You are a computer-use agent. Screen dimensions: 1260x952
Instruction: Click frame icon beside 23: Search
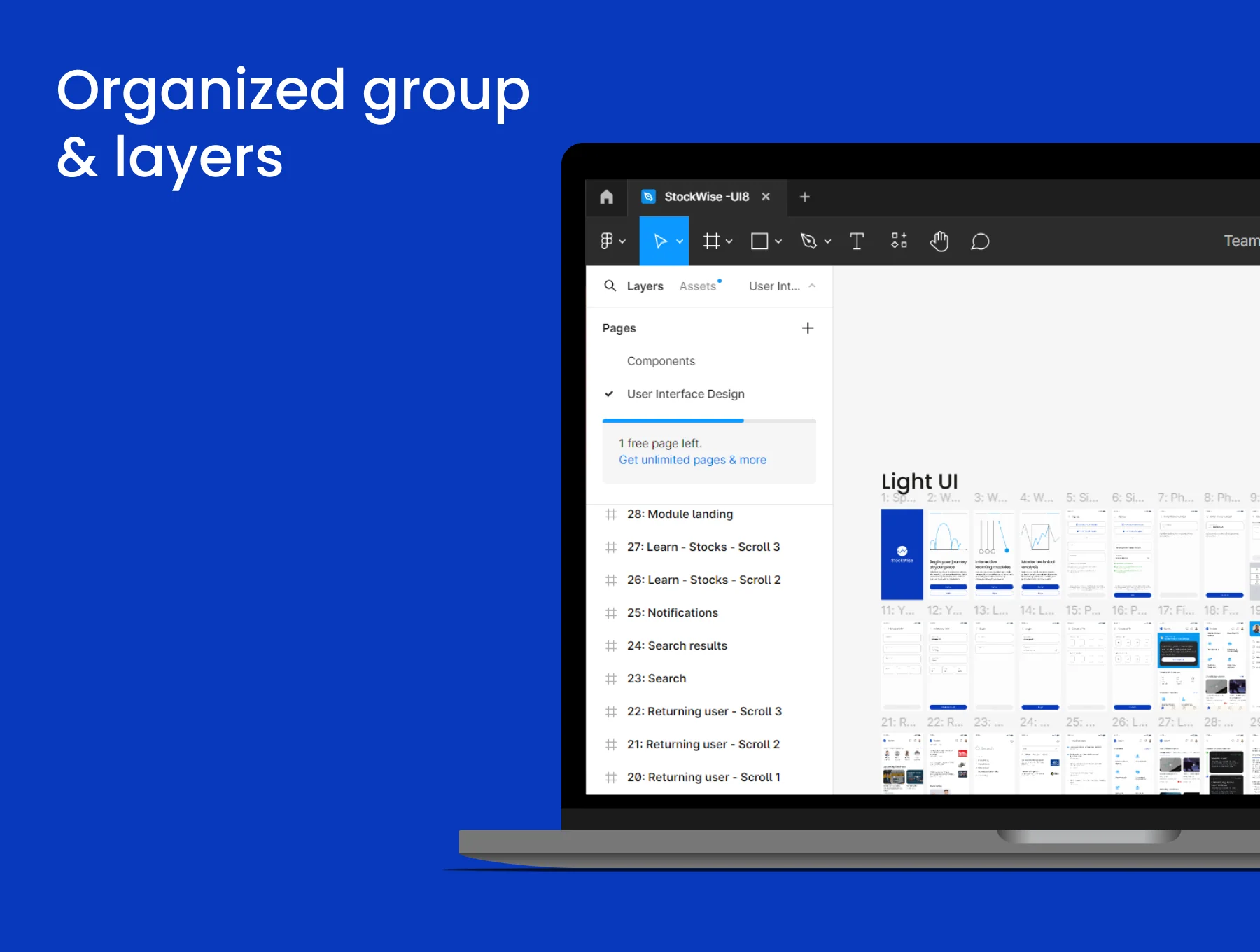(611, 679)
